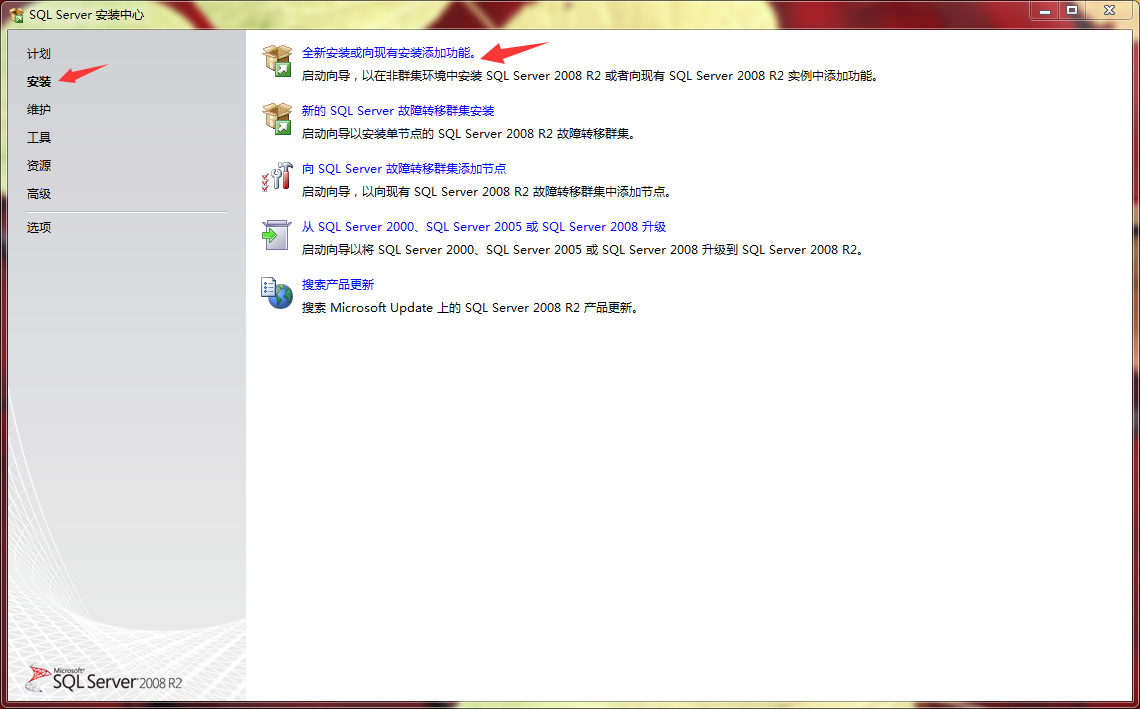Select 计划 in the left sidebar
Viewport: 1140px width, 709px height.
click(39, 54)
